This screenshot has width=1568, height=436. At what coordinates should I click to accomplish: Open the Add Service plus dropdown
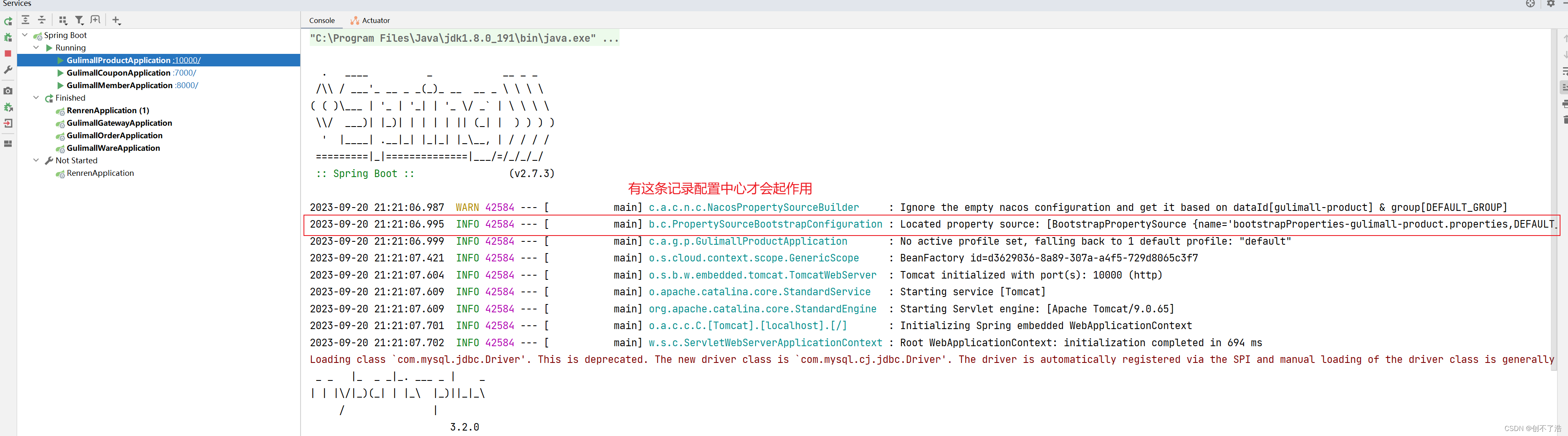pos(116,20)
